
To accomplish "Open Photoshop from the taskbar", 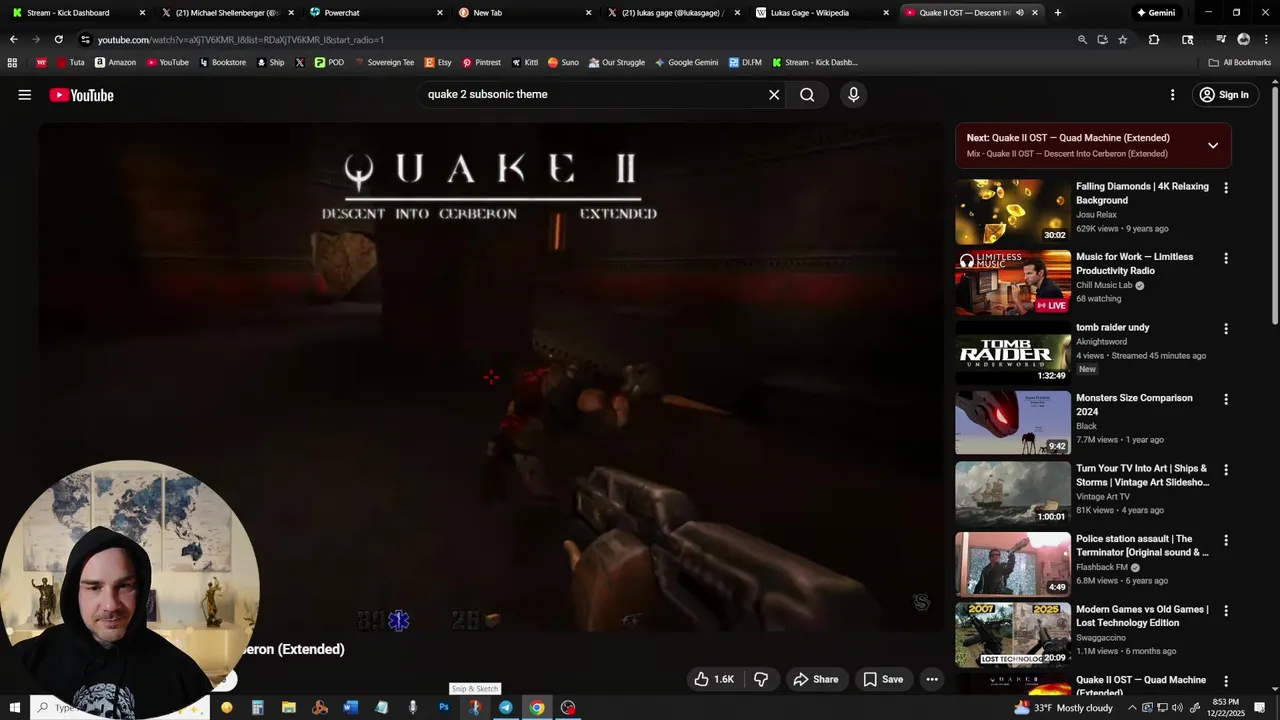I will pyautogui.click(x=443, y=707).
